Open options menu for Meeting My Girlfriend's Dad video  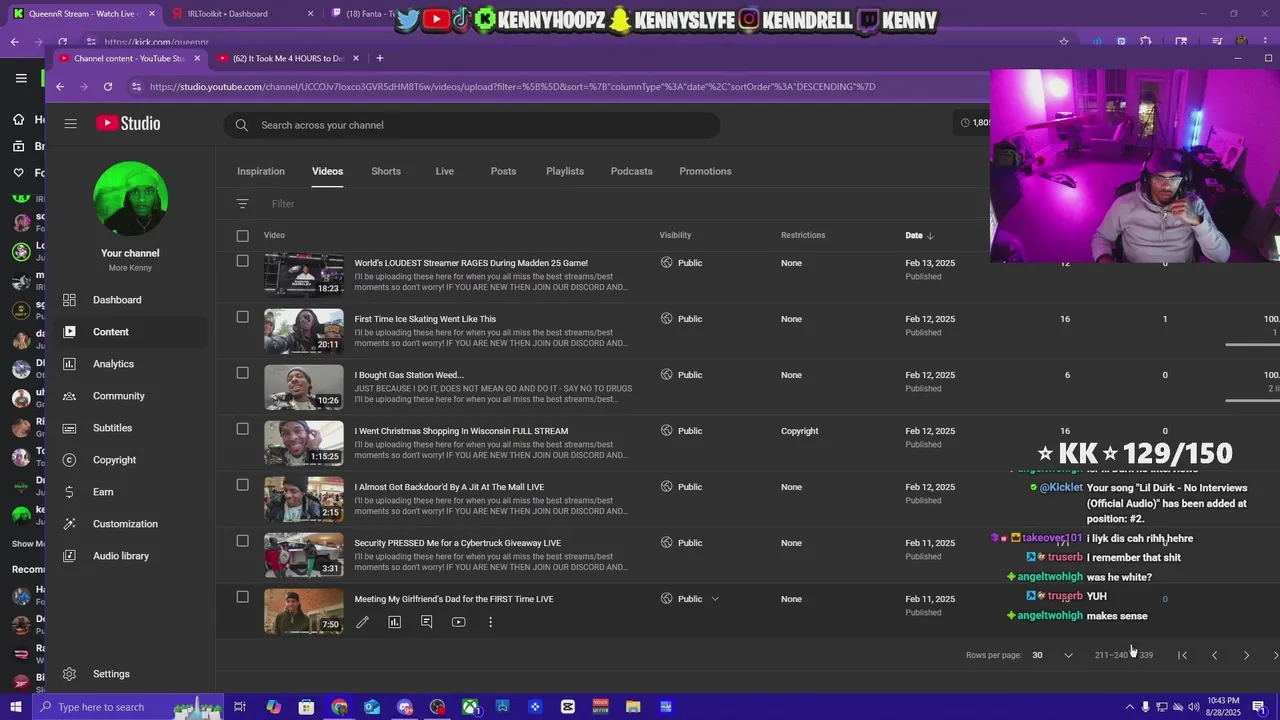[490, 622]
